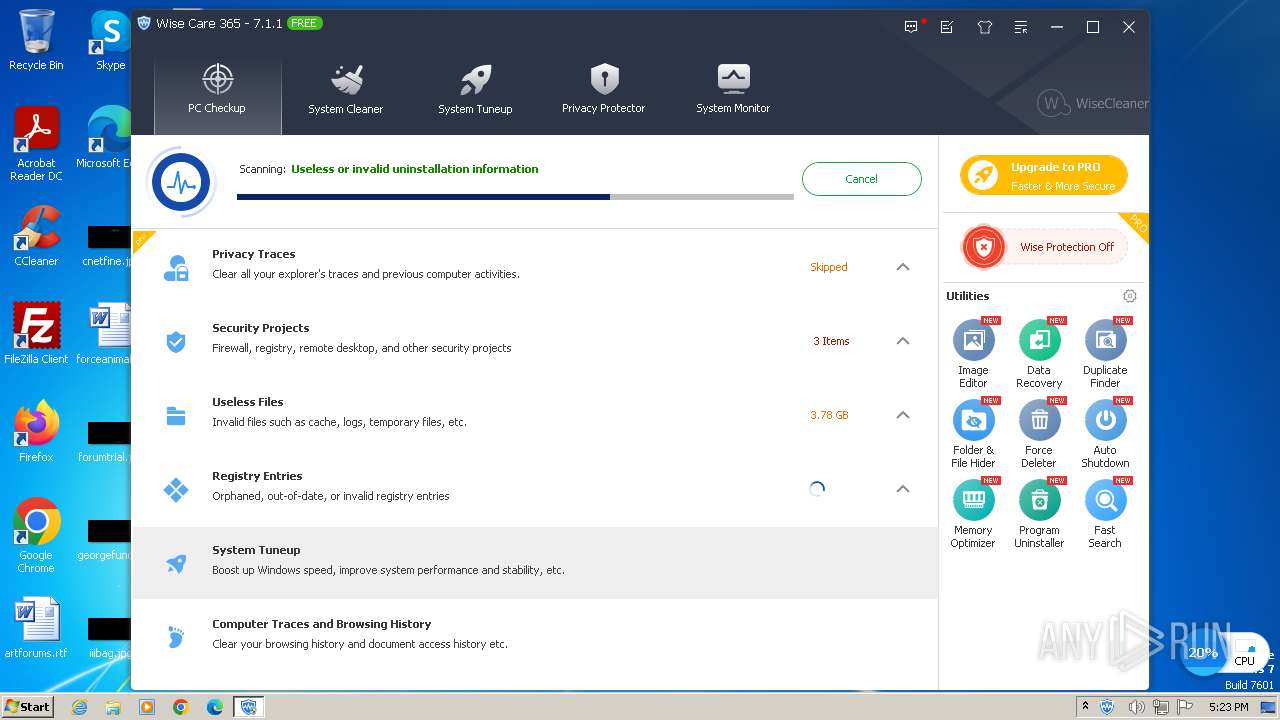Launch Force Deleter utility
Image resolution: width=1280 pixels, height=720 pixels.
(1039, 434)
